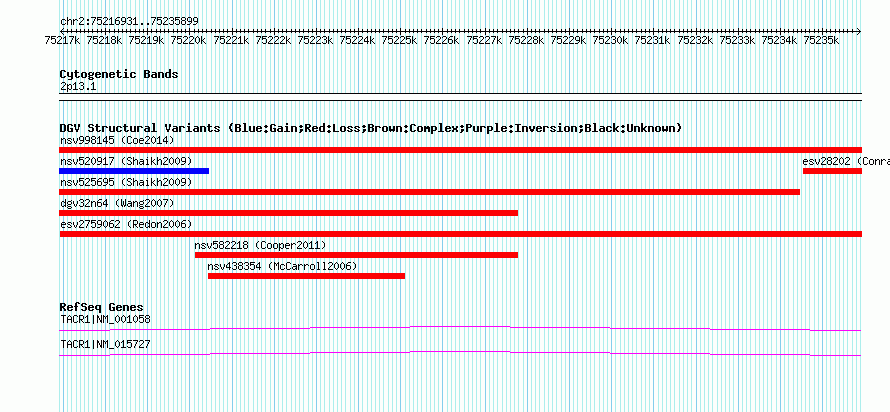Click the nsv582218 (Cooper2011) variant bar
This screenshot has height=412, width=890.
(356, 255)
